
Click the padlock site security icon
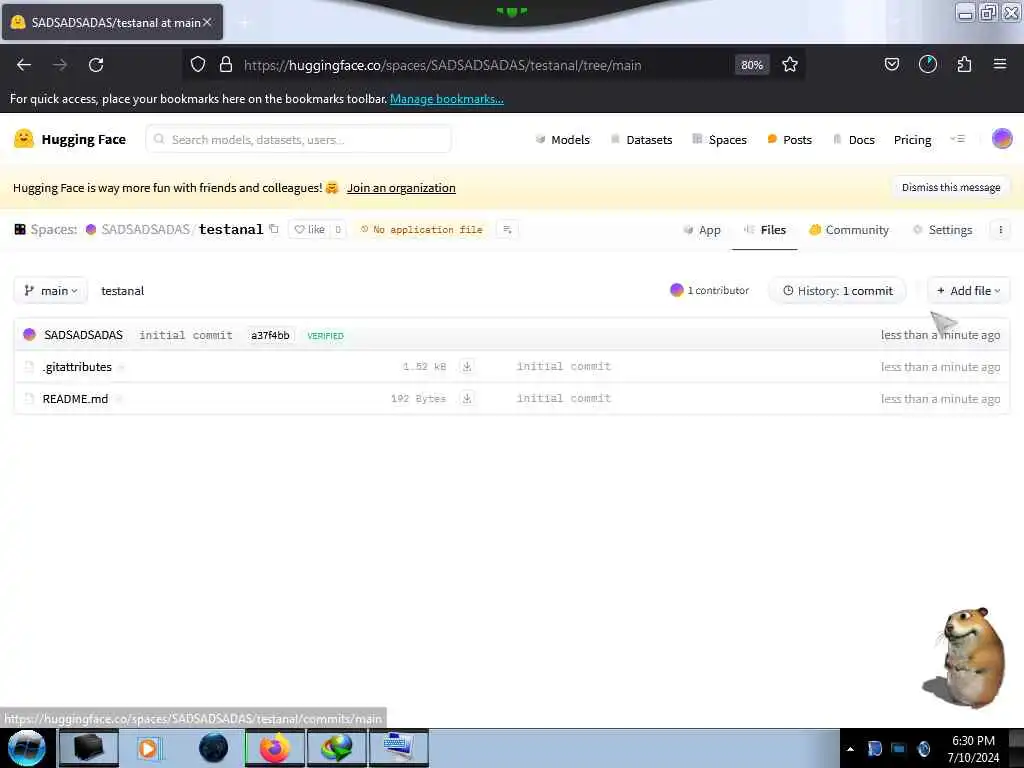click(x=226, y=65)
